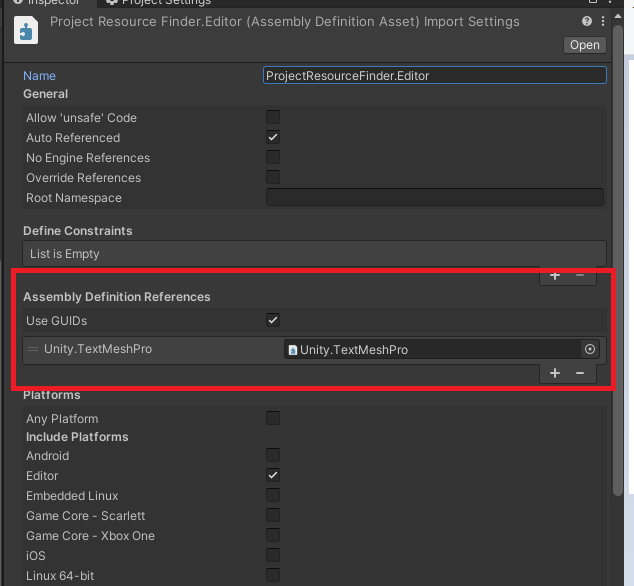
Task: Open the Inspector three-dot context menu
Action: pos(603,21)
